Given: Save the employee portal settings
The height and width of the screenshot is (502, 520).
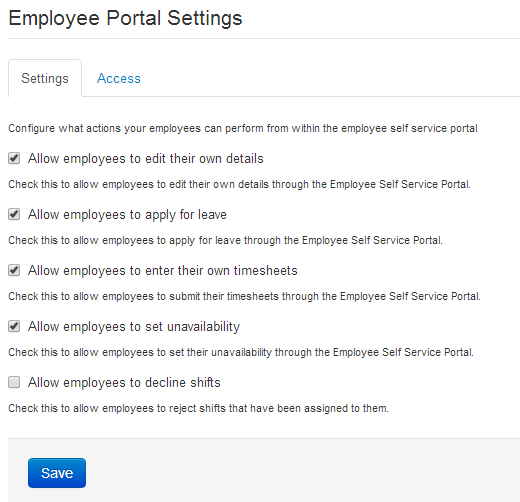Looking at the screenshot, I should (x=57, y=473).
